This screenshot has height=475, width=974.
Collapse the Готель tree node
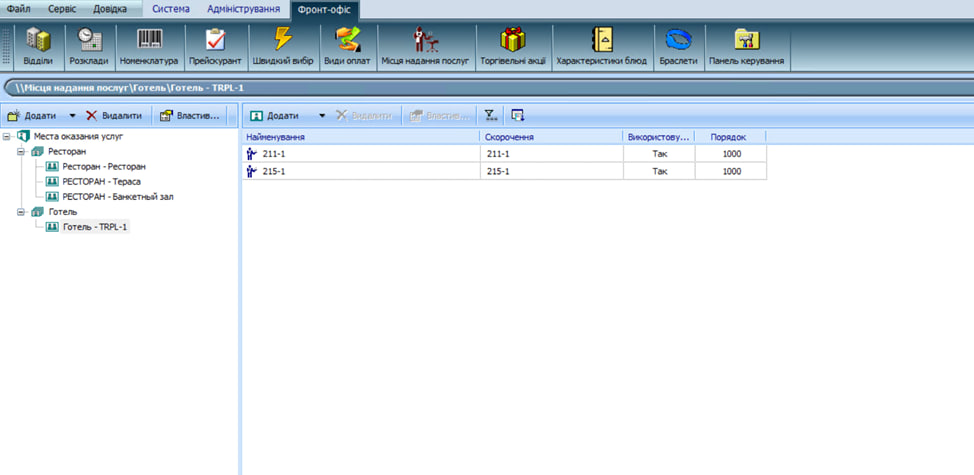pos(22,212)
